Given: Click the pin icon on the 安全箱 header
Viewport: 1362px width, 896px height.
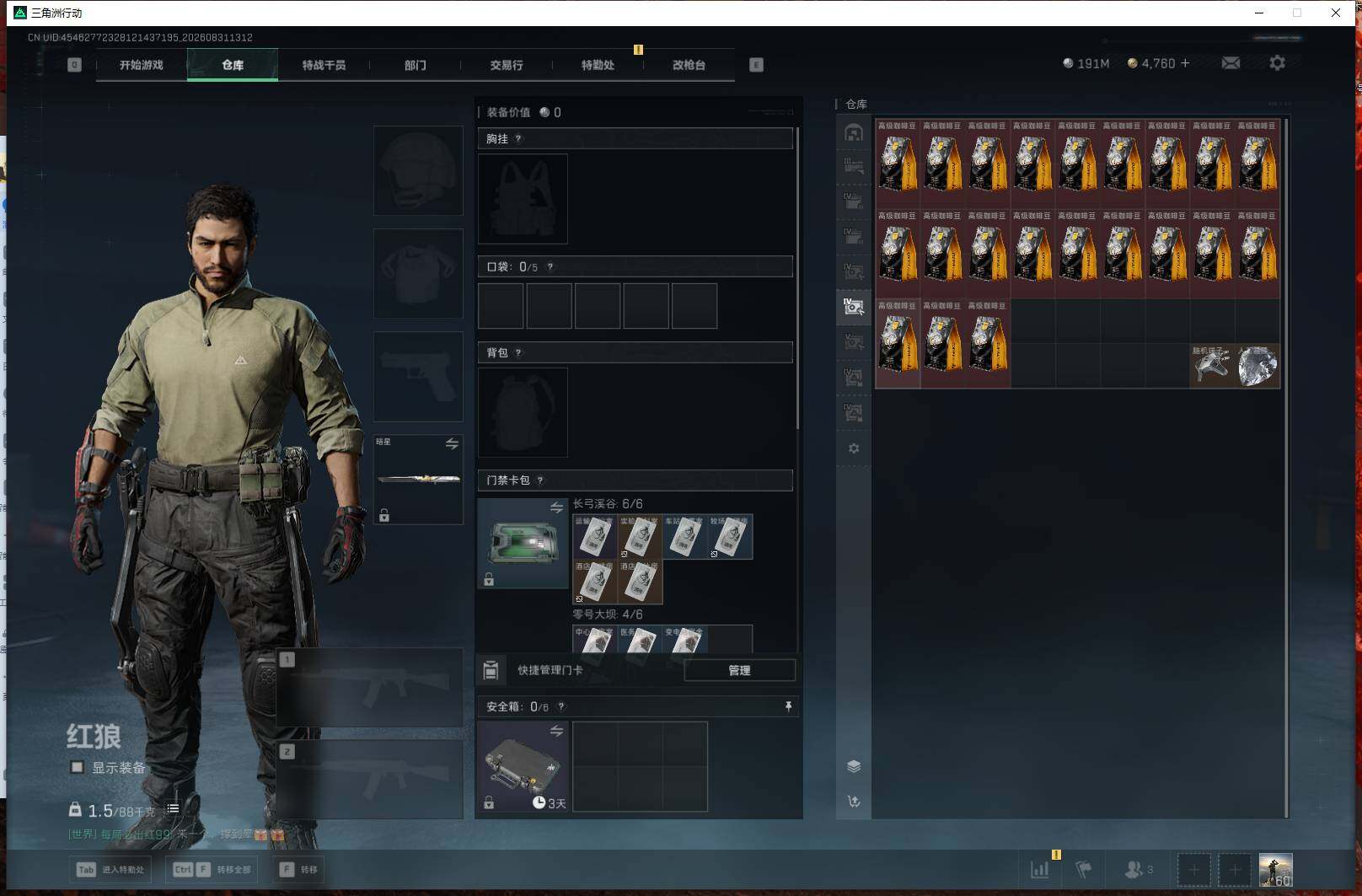Looking at the screenshot, I should pos(788,706).
